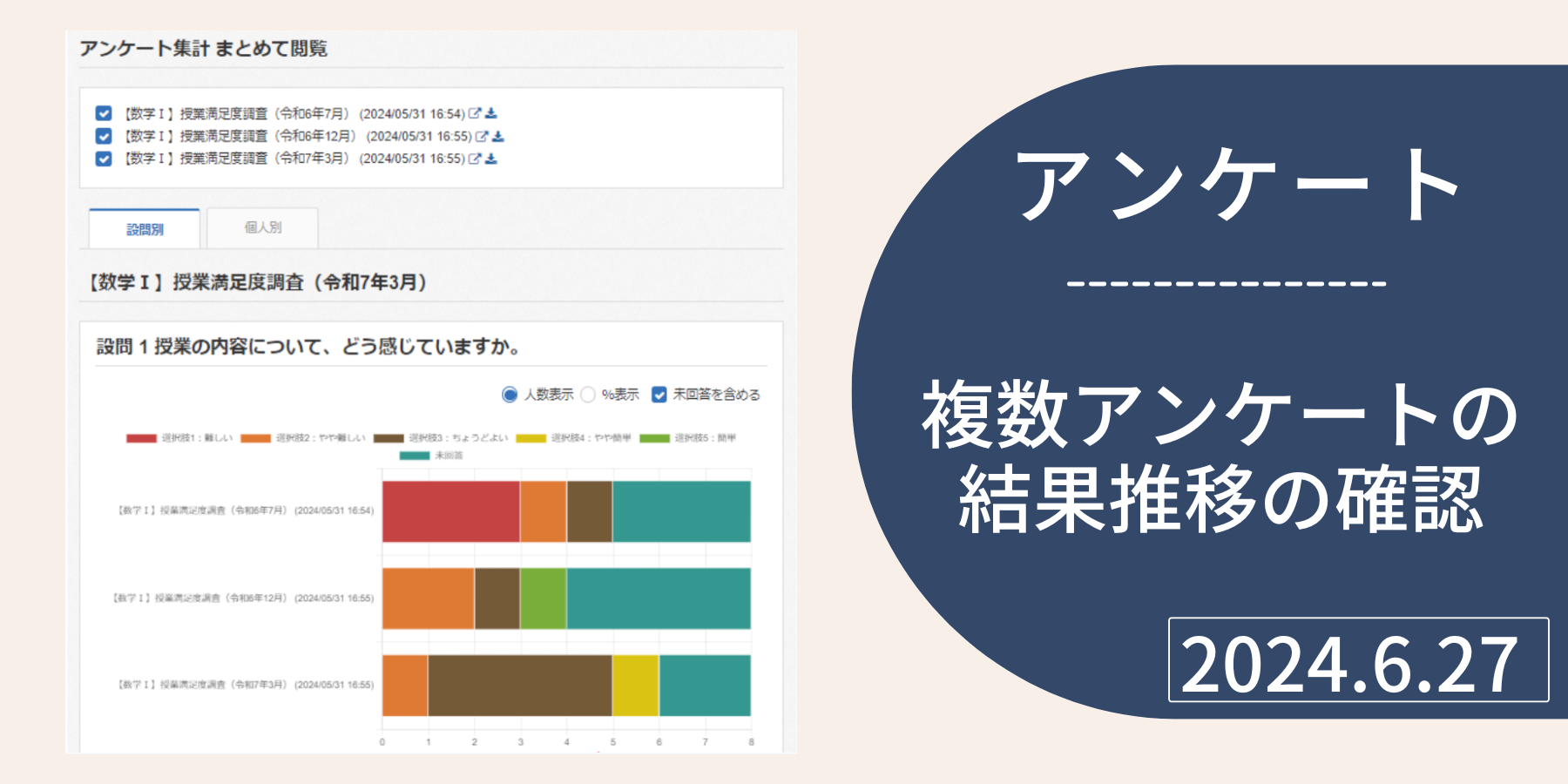Toggle the orange 選択肢2:やや難しい legend swatch
This screenshot has width=1568, height=784.
tap(256, 438)
